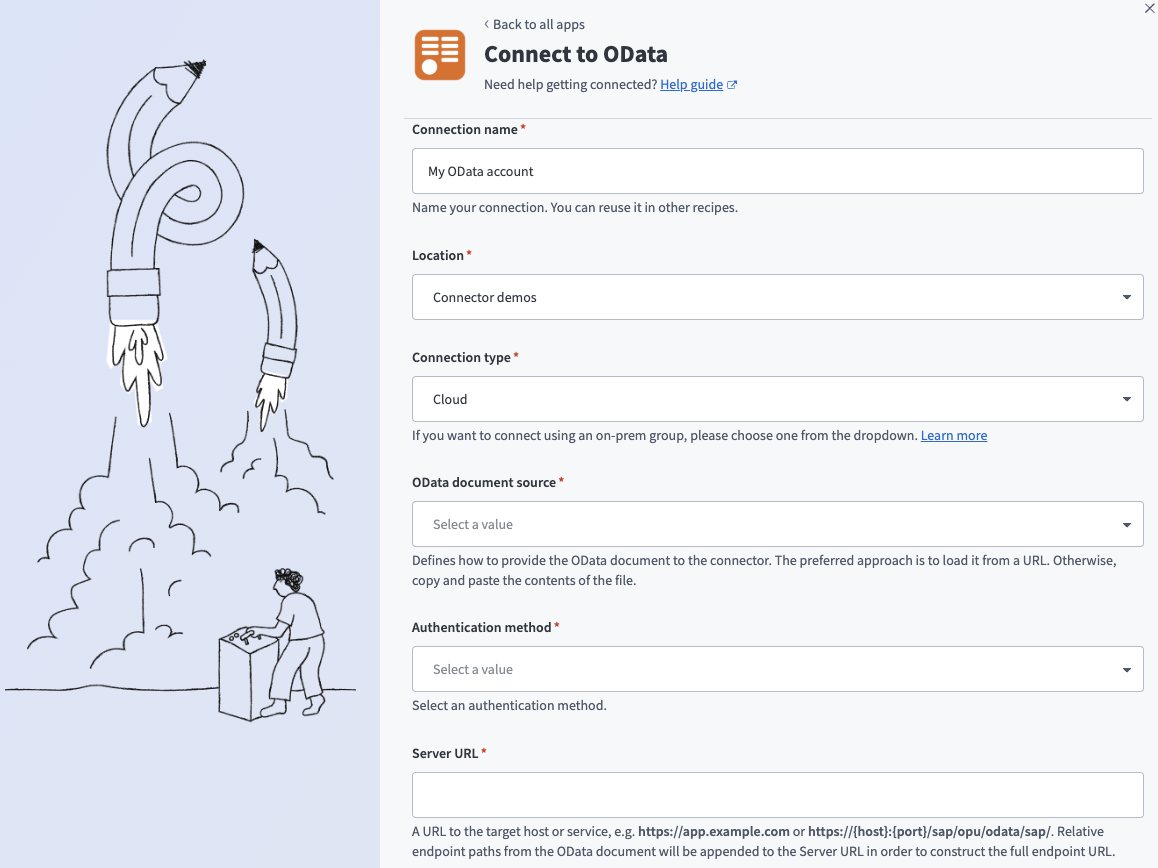1158x868 pixels.
Task: Click the Location dropdown arrow
Action: [x=1126, y=297]
